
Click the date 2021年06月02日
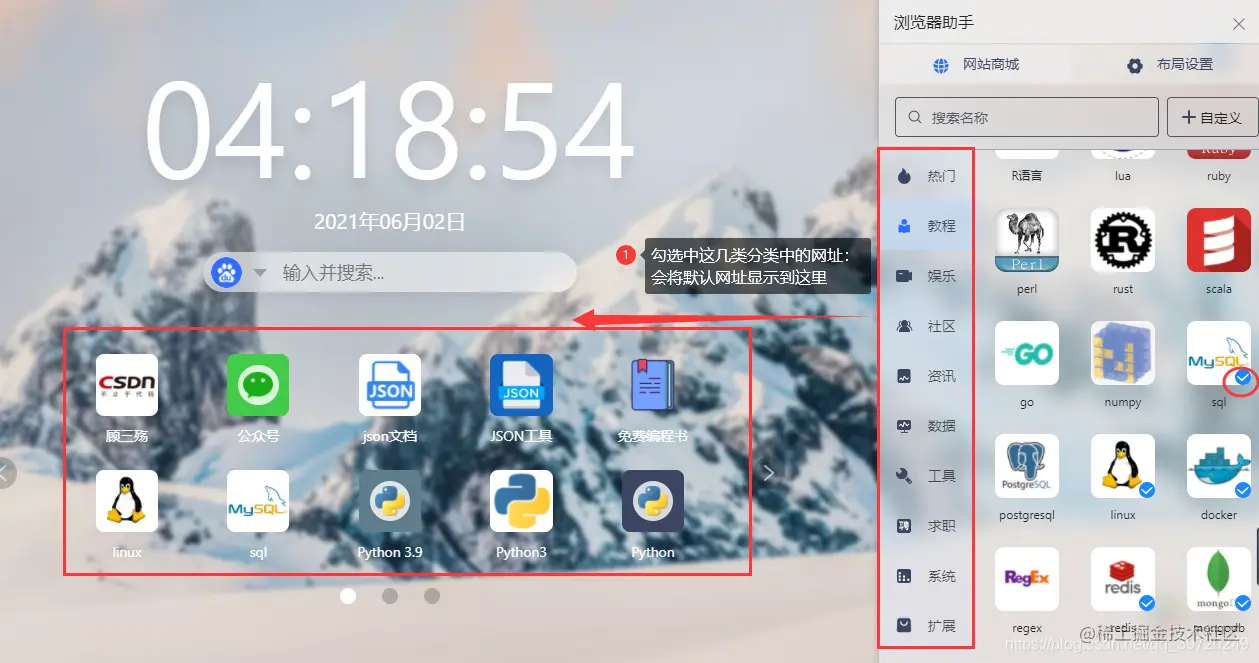390,222
